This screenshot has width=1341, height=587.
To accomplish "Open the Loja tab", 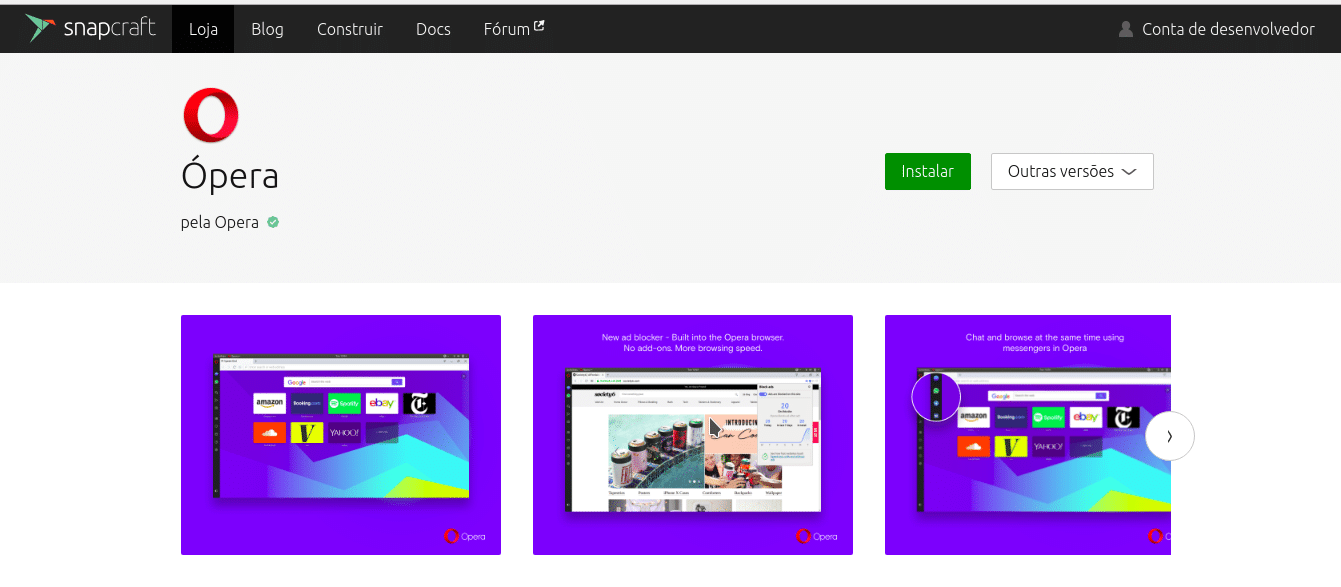I will pyautogui.click(x=203, y=29).
